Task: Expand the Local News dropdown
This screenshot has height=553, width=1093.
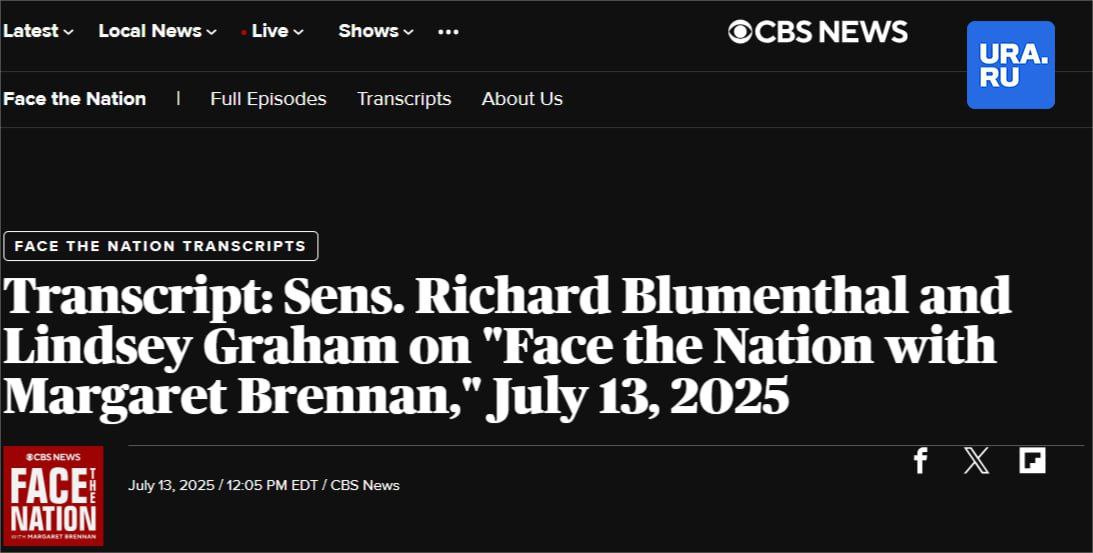Action: coord(158,31)
